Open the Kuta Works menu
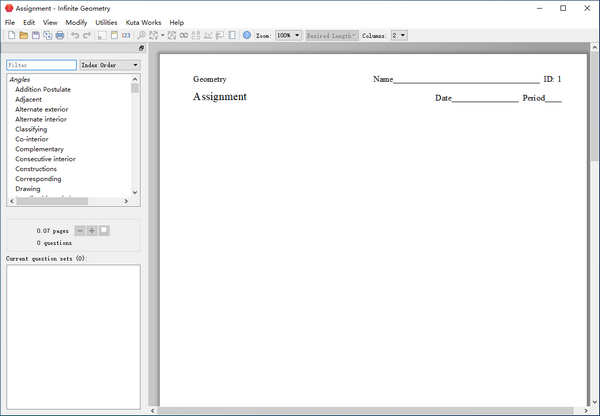This screenshot has width=600, height=416. tap(143, 22)
